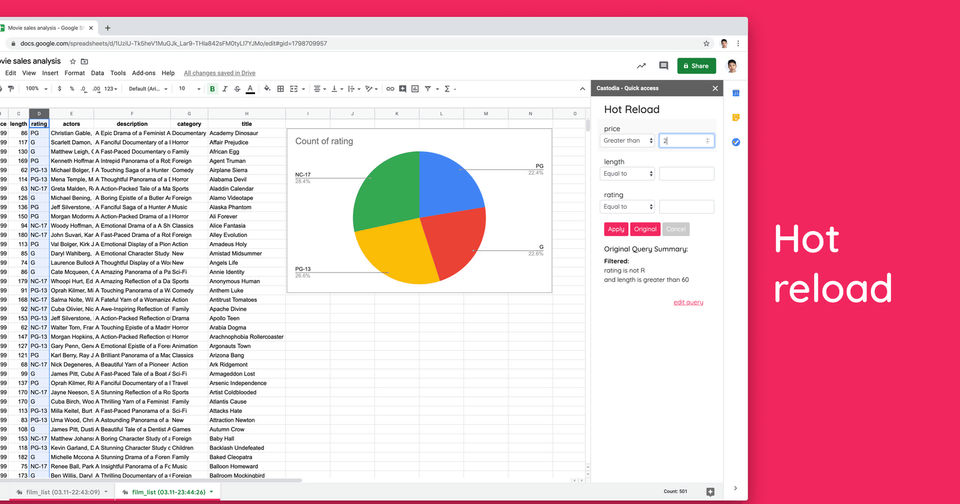Open the Format menu
The width and height of the screenshot is (960, 504).
pyautogui.click(x=75, y=73)
